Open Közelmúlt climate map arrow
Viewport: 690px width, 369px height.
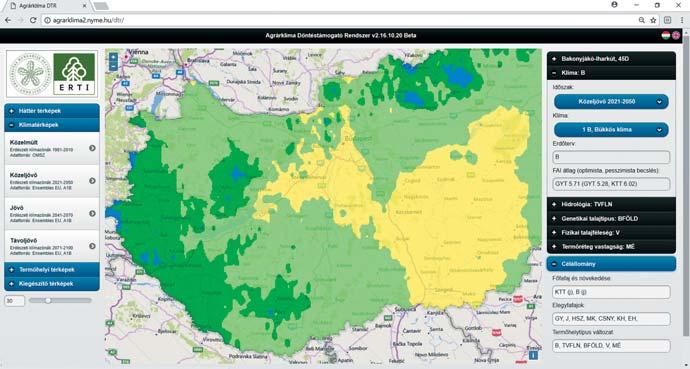coord(92,148)
